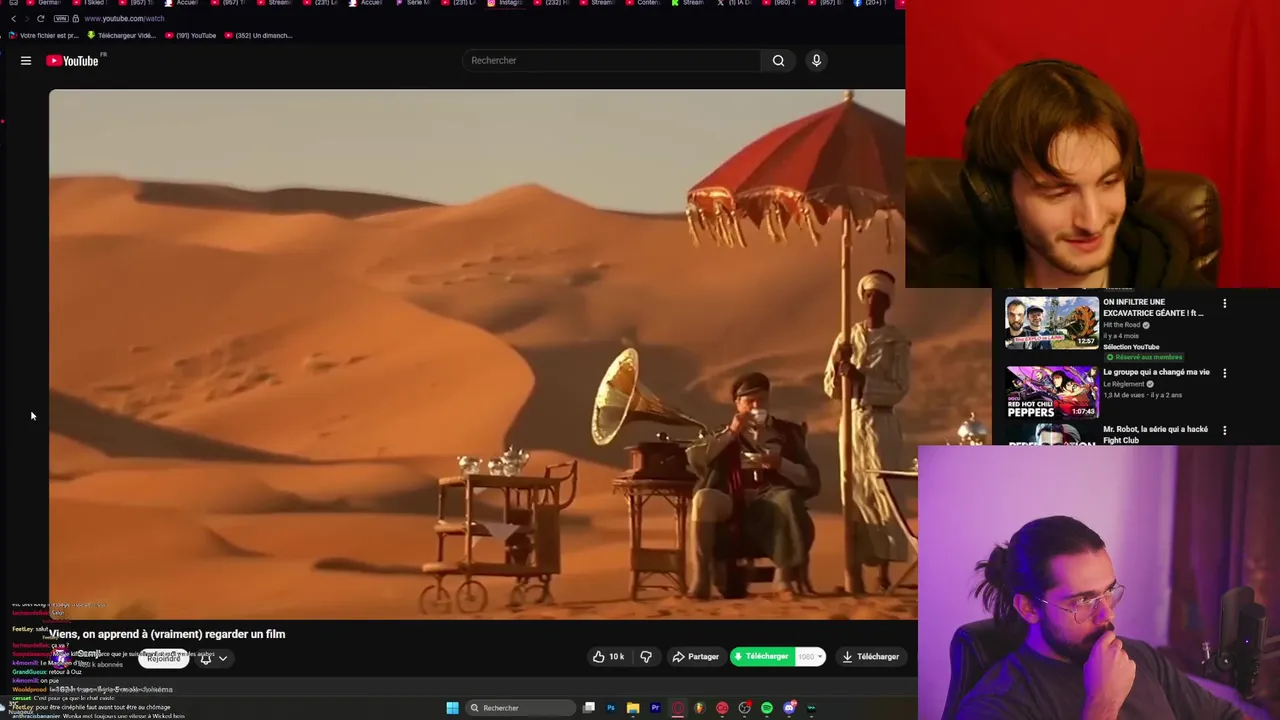Click the Hit the Road channel name
This screenshot has height=720, width=1280.
(1122, 325)
